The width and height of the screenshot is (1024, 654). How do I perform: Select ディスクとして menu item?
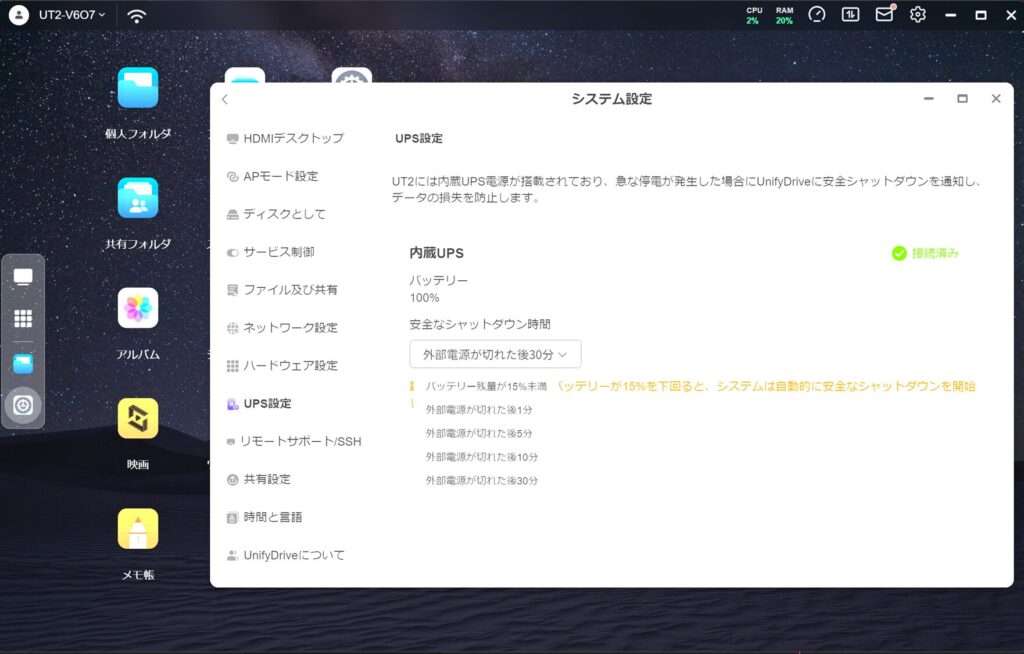click(276, 214)
